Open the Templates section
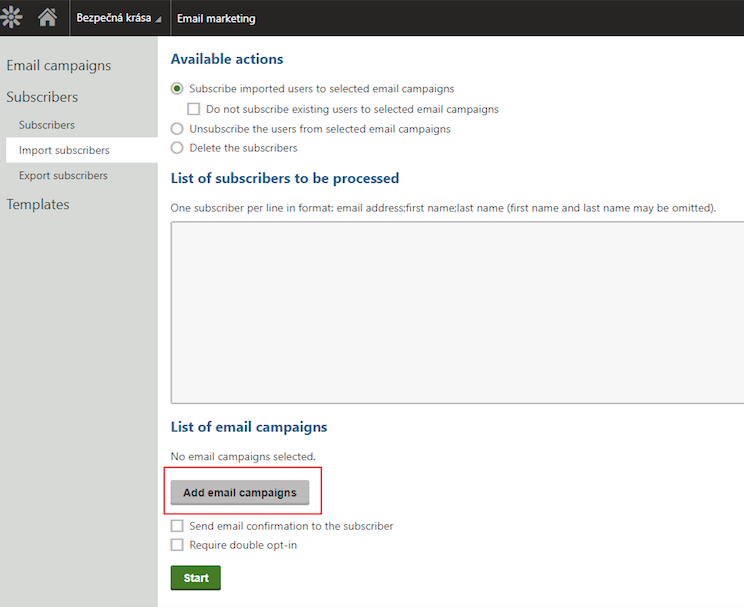Viewport: 744px width, 607px height. tap(38, 204)
